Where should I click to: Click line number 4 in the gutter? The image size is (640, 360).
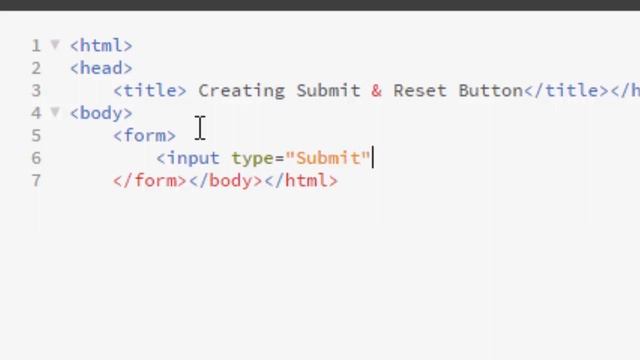(x=36, y=113)
